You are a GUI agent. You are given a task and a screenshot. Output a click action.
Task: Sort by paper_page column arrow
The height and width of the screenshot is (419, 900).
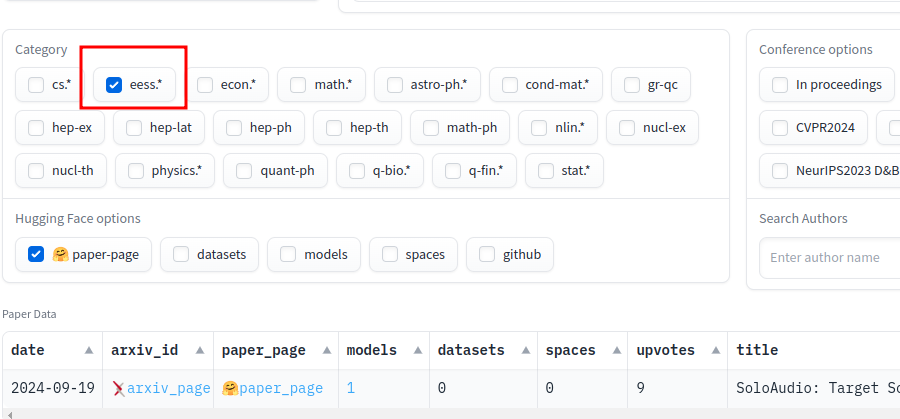[327, 350]
